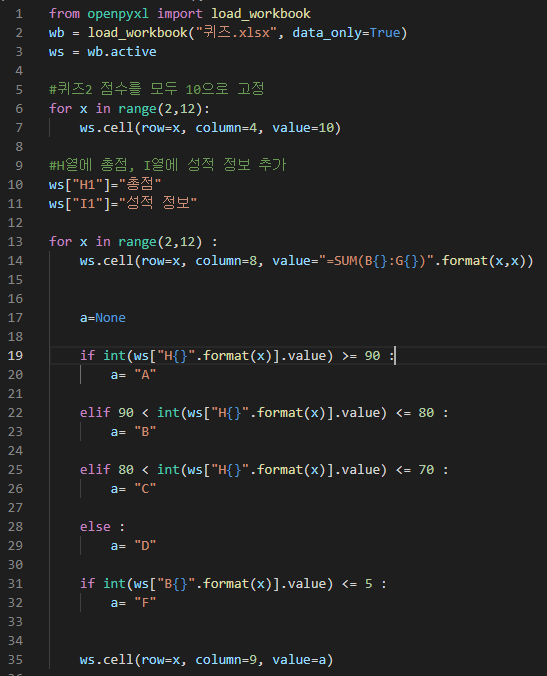Image resolution: width=547 pixels, height=676 pixels.
Task: Click the "총점" string on line 10
Action: coord(140,185)
